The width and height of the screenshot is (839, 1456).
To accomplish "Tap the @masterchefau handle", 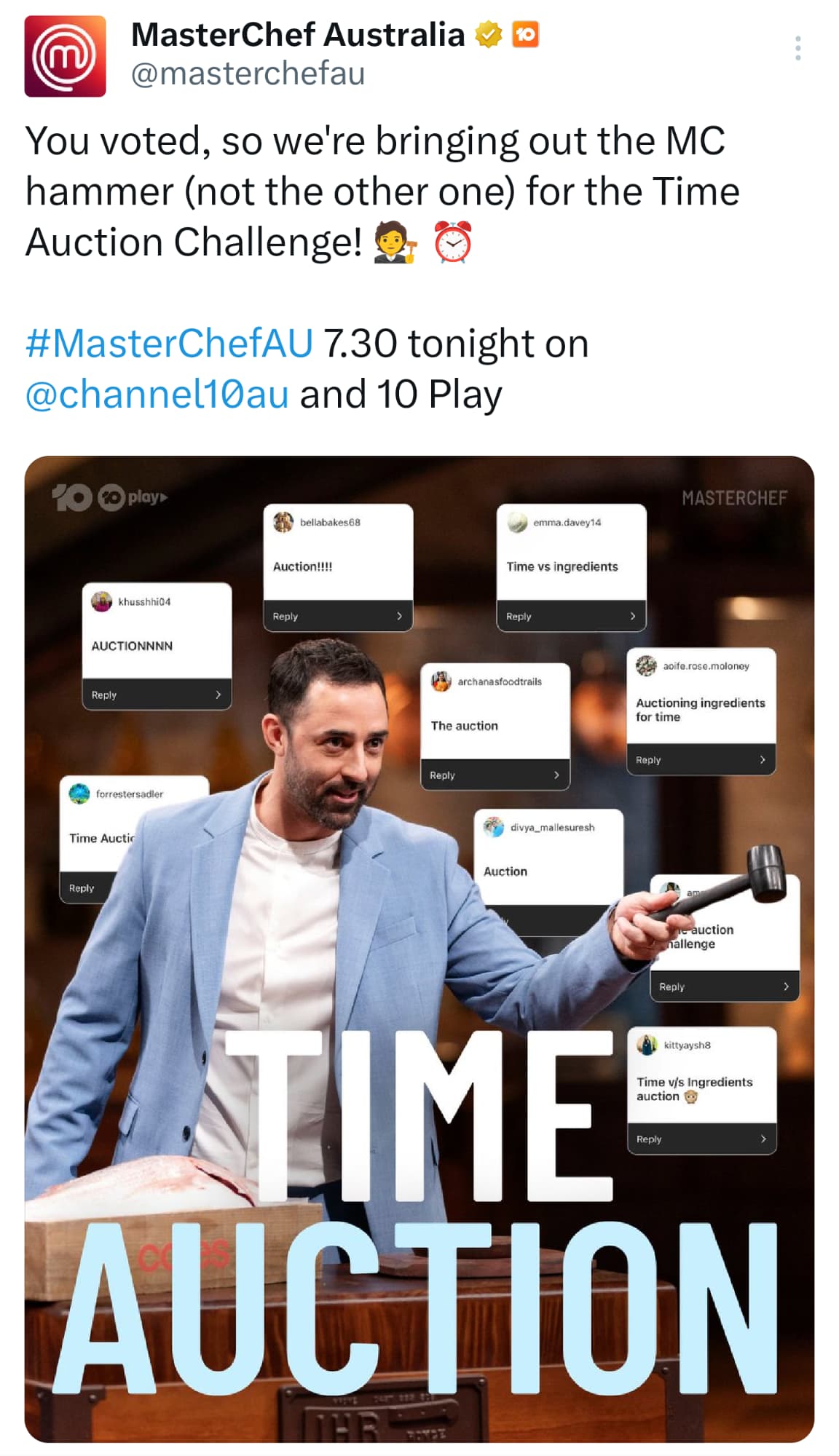I will 248,74.
